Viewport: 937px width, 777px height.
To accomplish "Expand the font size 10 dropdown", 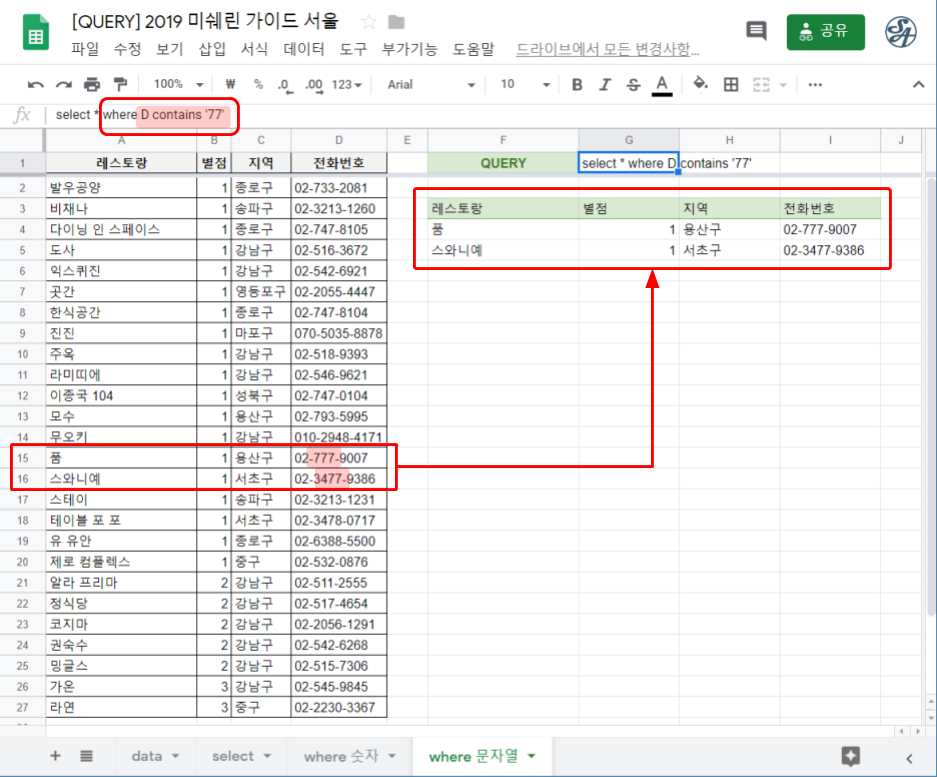I will pos(520,85).
